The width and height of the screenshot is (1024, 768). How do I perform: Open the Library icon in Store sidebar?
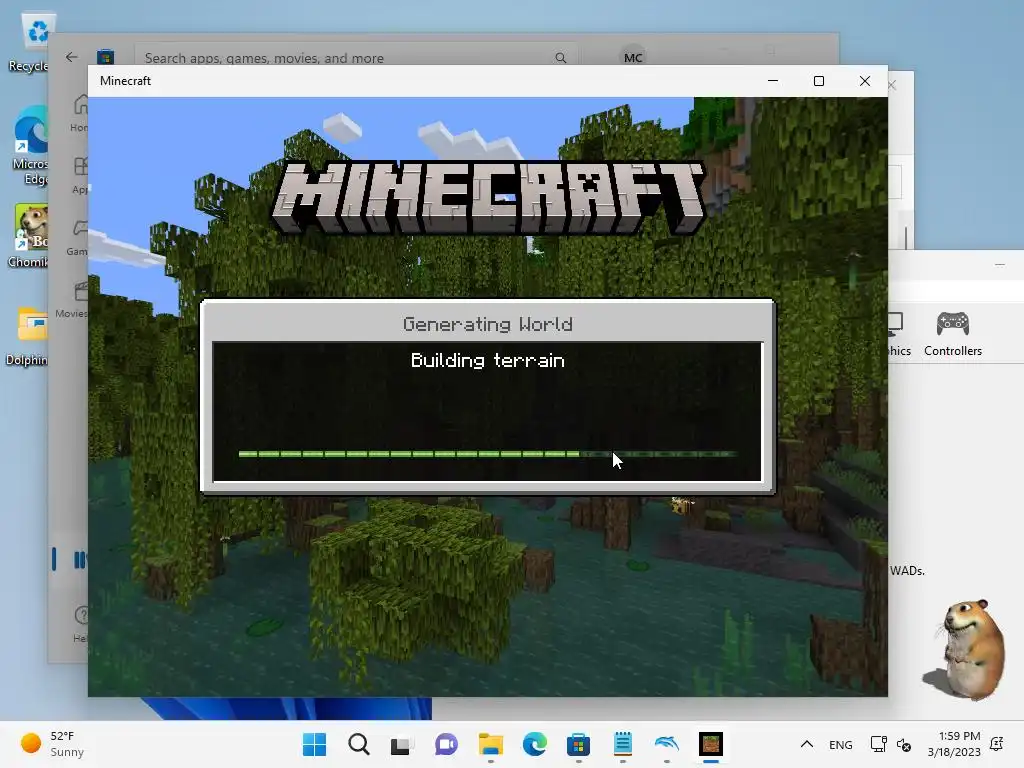(80, 560)
